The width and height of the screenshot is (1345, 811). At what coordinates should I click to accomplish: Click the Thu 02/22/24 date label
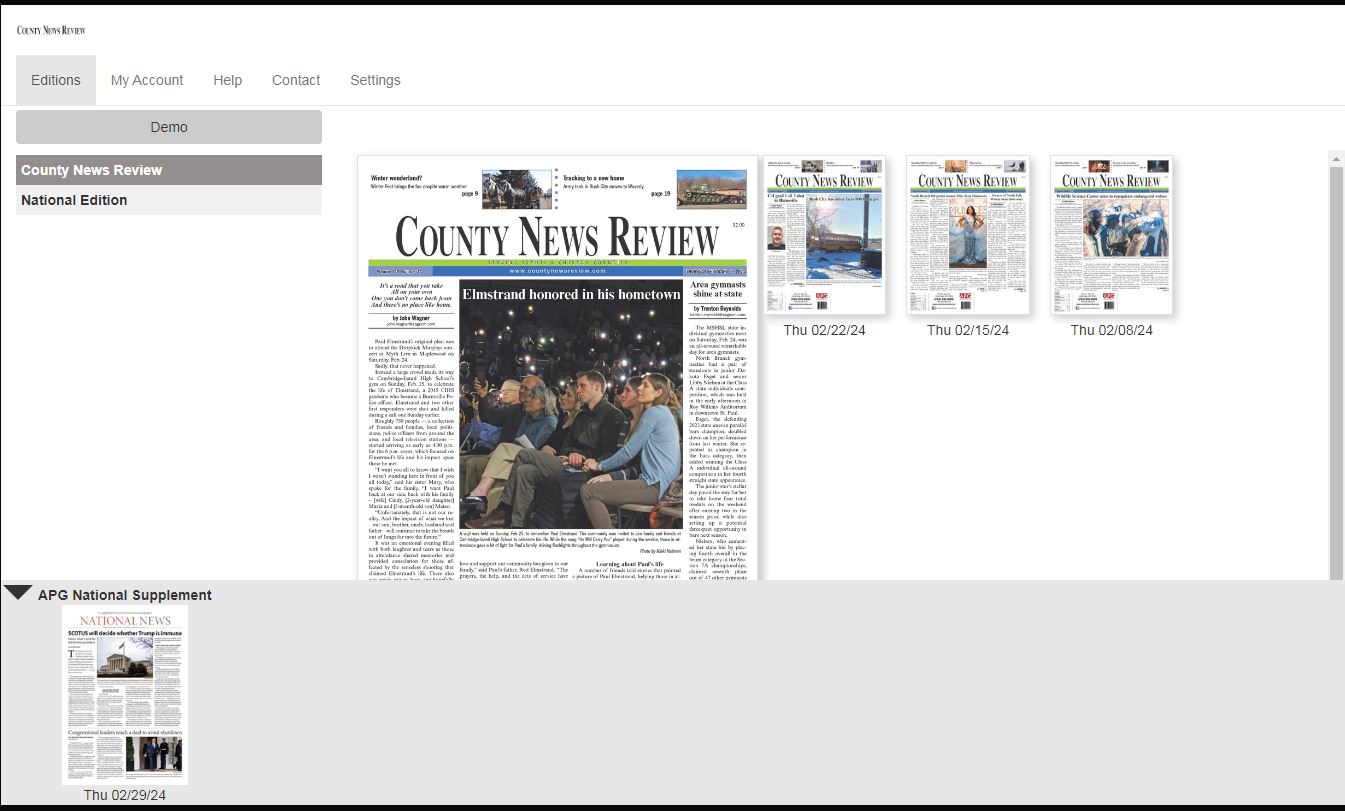click(825, 330)
